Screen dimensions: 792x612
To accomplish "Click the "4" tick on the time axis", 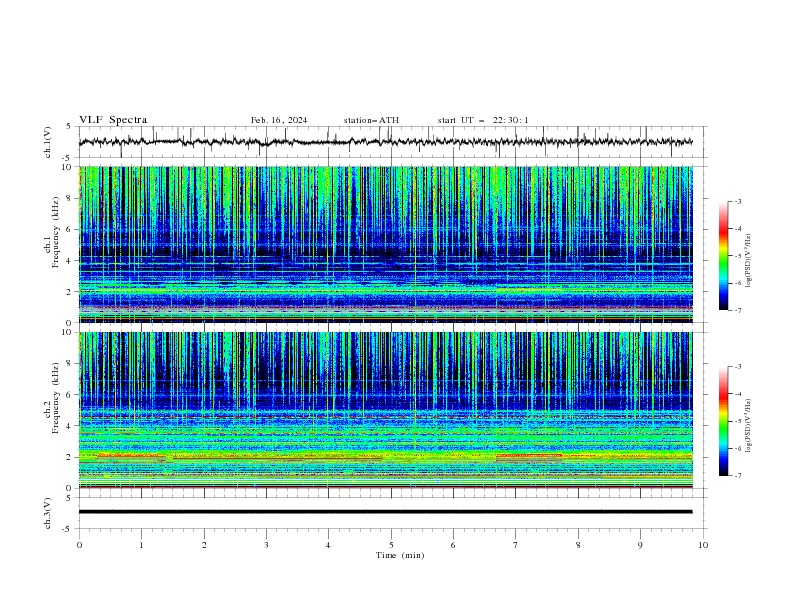I will [328, 545].
